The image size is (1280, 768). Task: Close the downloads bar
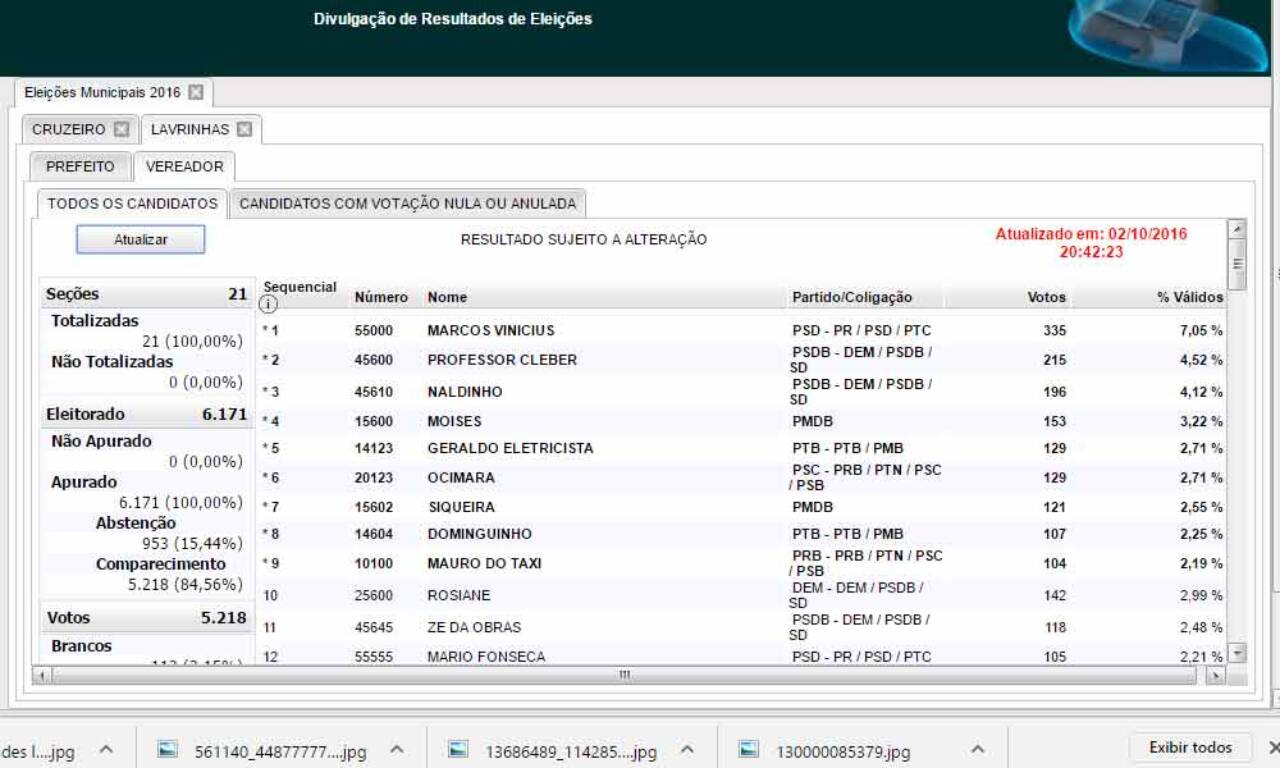pos(1273,748)
